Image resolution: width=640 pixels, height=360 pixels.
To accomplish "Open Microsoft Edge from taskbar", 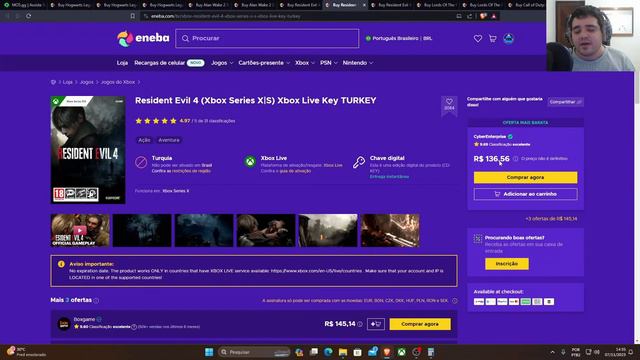I will point(328,352).
